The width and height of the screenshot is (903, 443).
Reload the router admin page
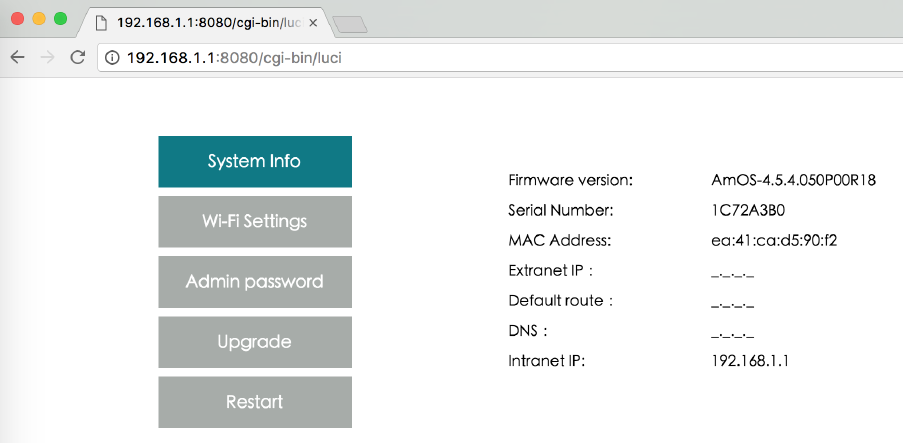click(77, 57)
